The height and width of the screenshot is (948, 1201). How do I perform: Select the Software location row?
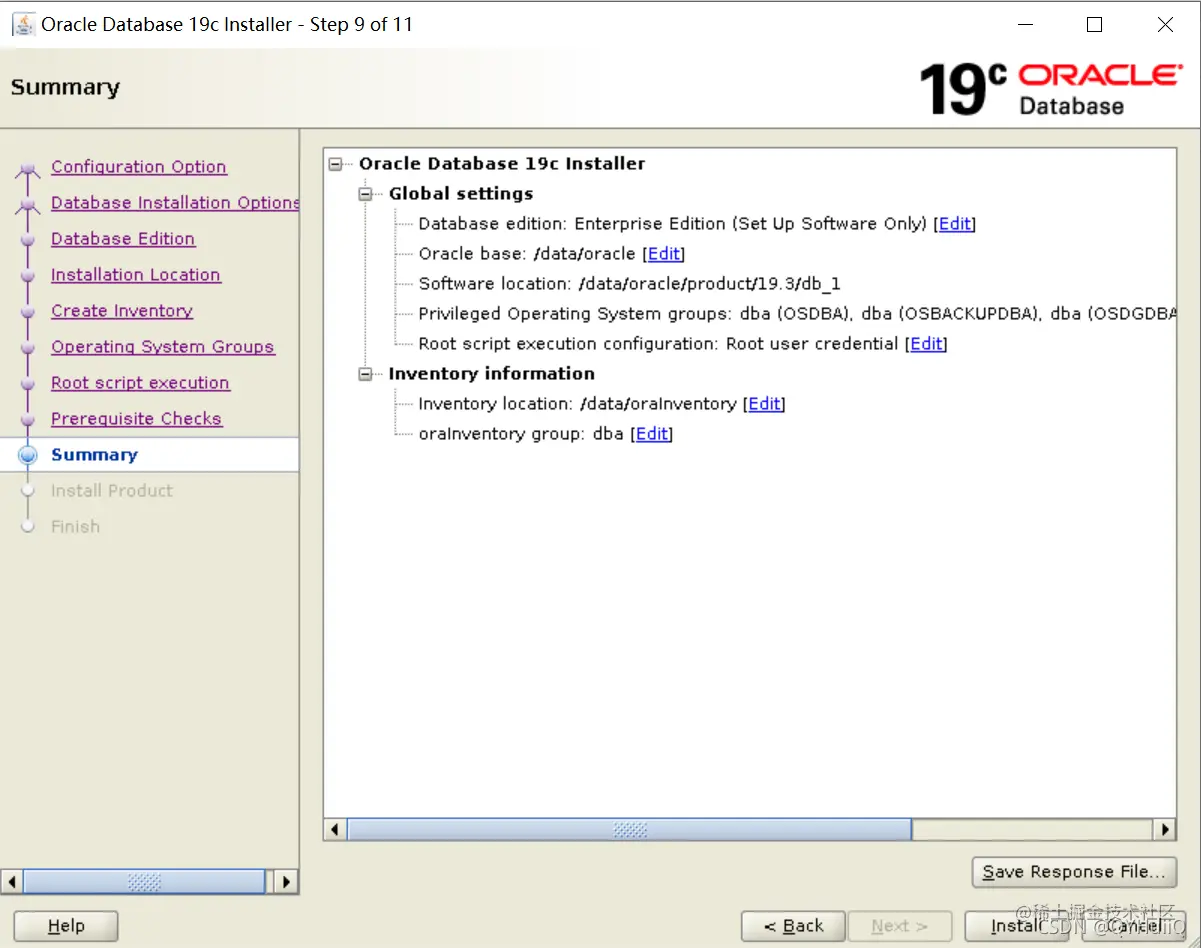tap(630, 284)
